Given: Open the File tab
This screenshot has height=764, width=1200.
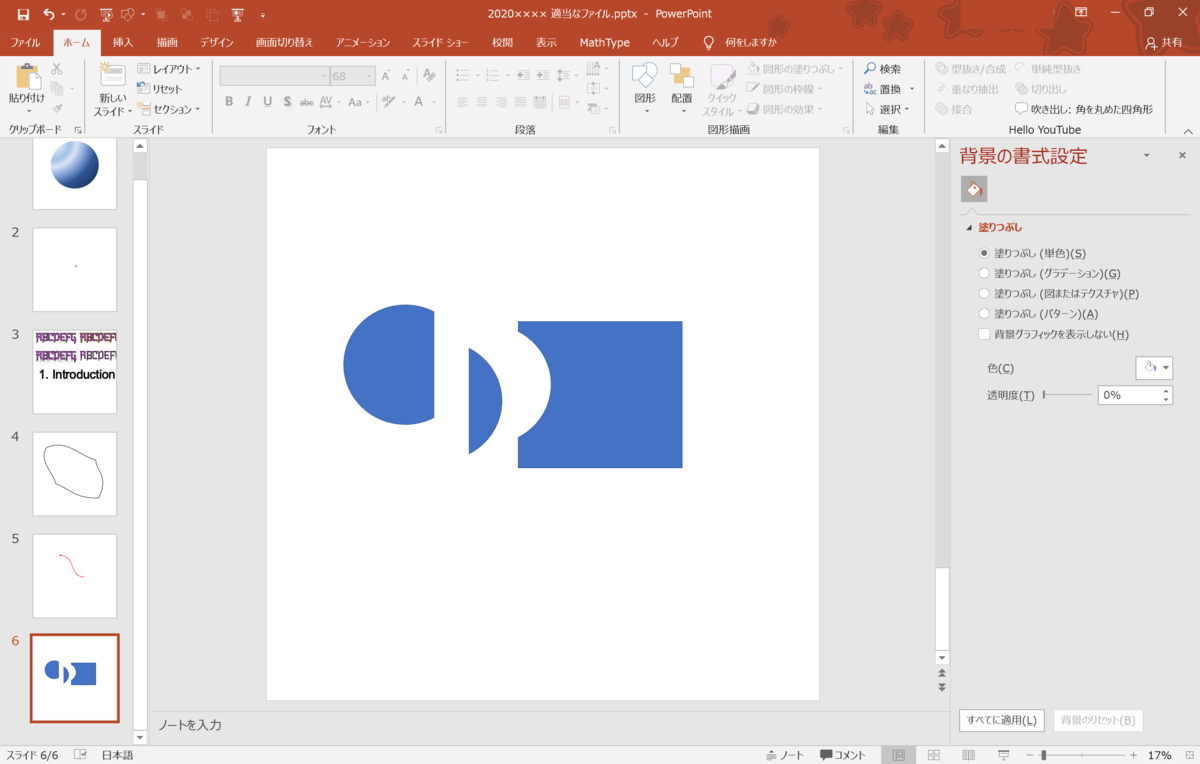Looking at the screenshot, I should [25, 43].
